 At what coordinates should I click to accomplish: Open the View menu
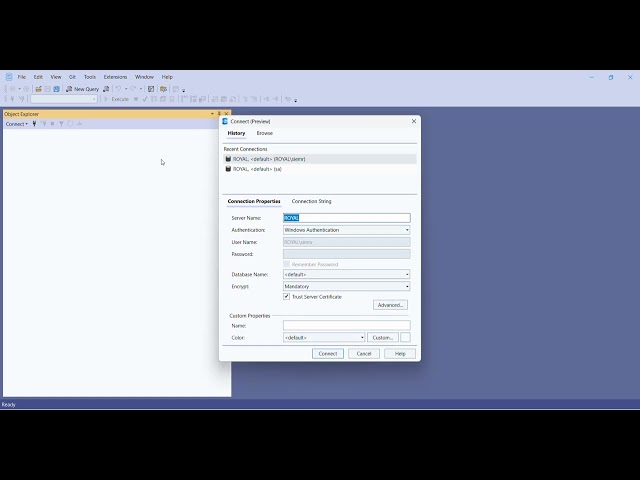click(56, 77)
